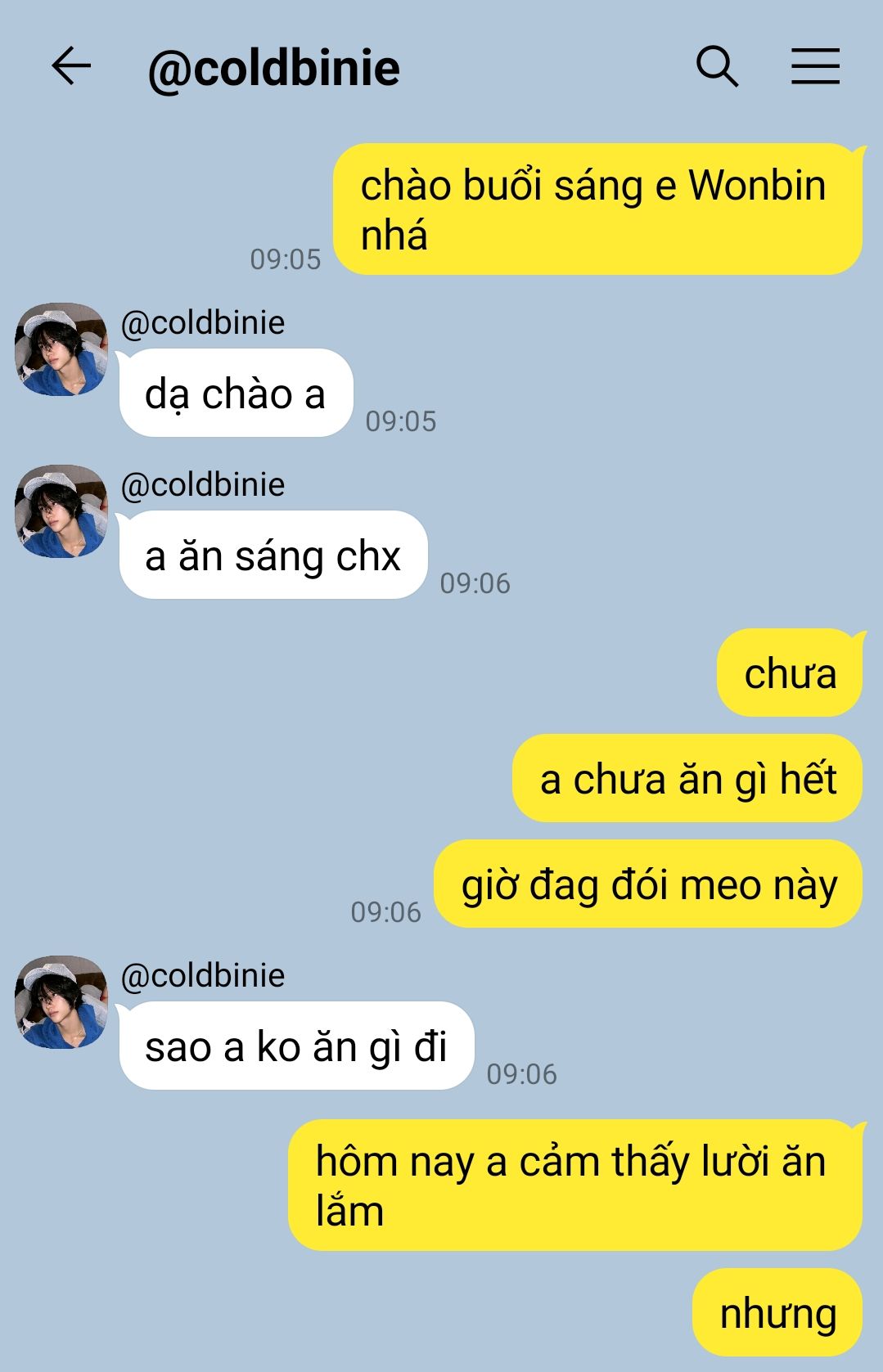The height and width of the screenshot is (1372, 883).
Task: Tap @coldbinie name above 'dạ chào a'
Action: click(203, 323)
